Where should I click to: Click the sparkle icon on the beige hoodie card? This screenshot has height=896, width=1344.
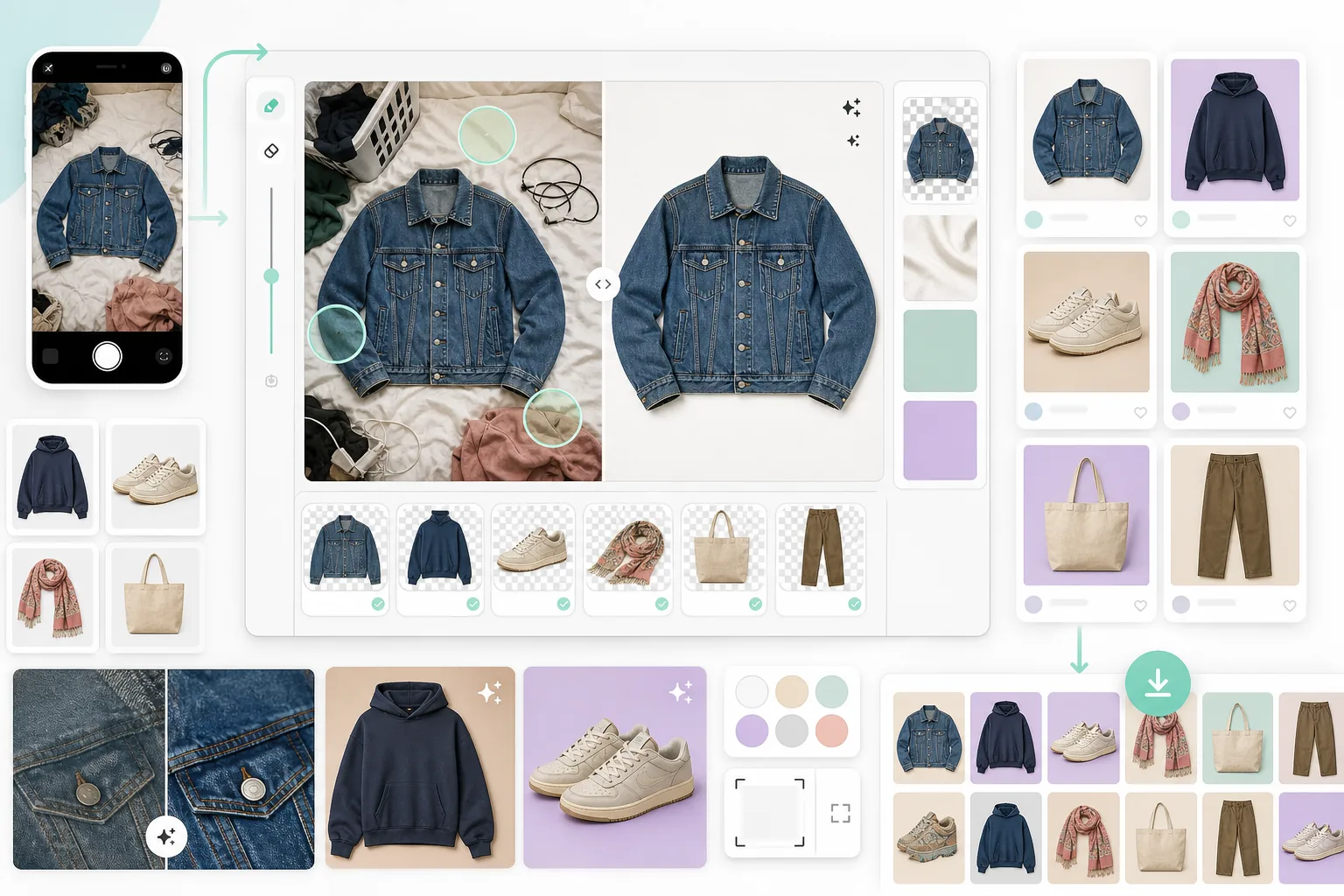pyautogui.click(x=490, y=693)
